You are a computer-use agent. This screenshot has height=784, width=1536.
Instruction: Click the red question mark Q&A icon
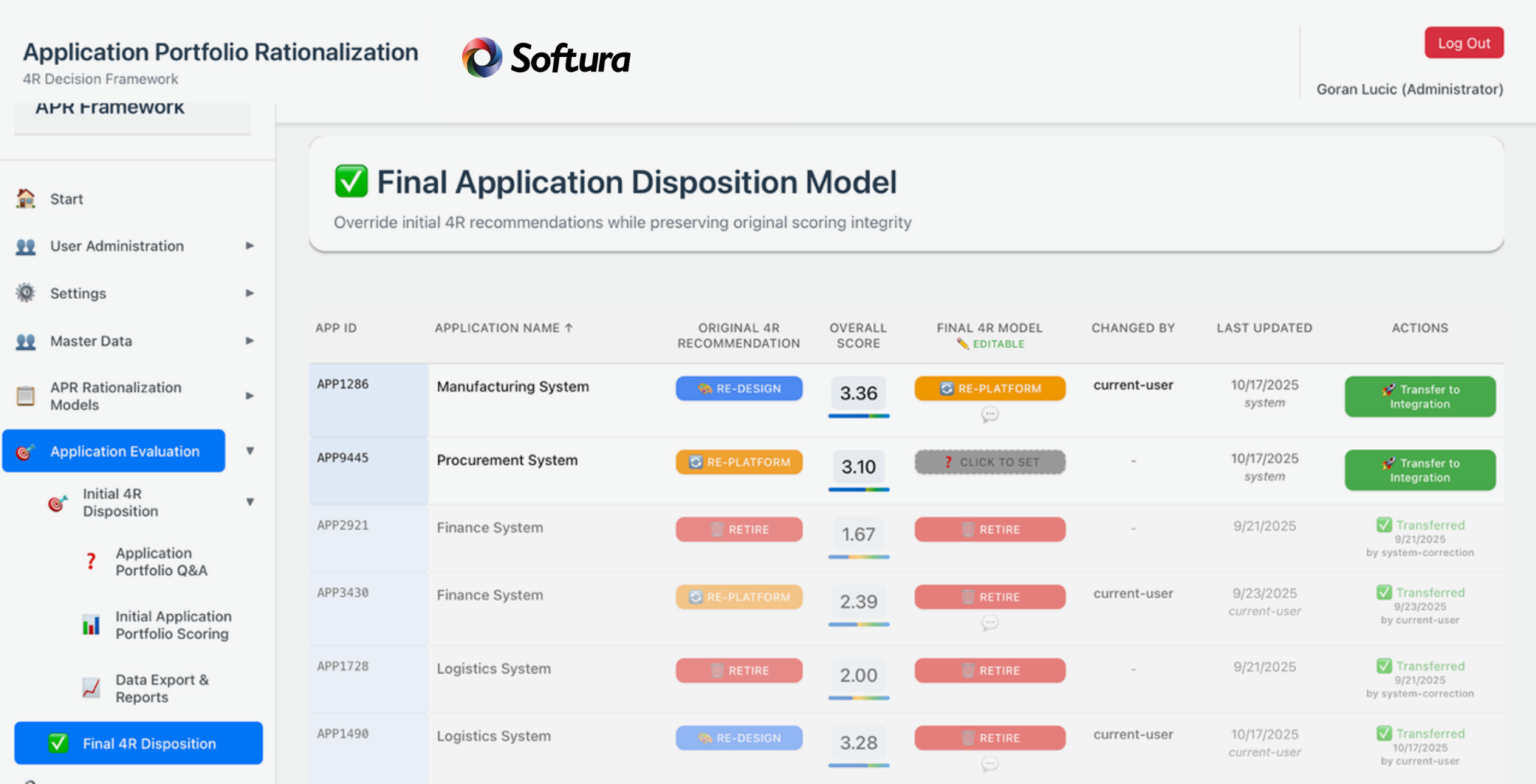click(91, 561)
